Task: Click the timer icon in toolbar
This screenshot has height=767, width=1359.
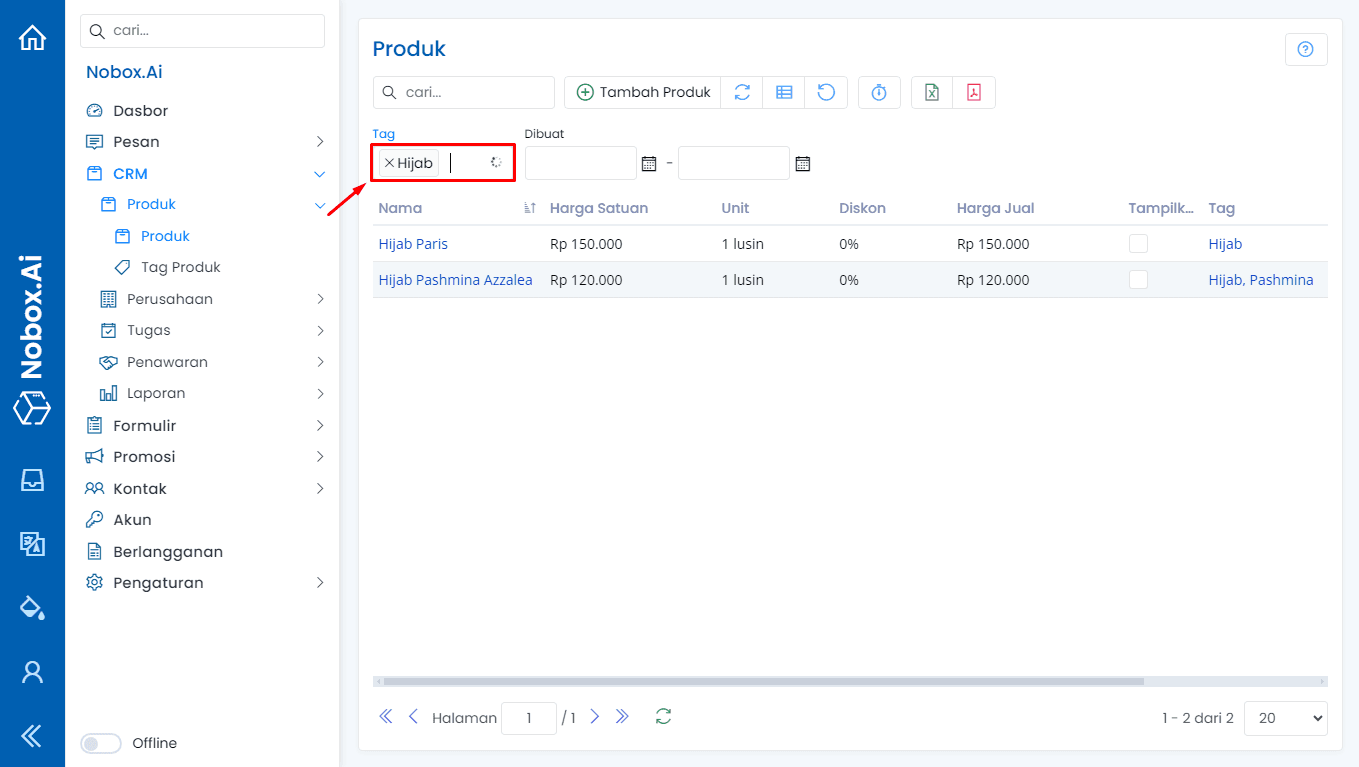Action: click(879, 92)
